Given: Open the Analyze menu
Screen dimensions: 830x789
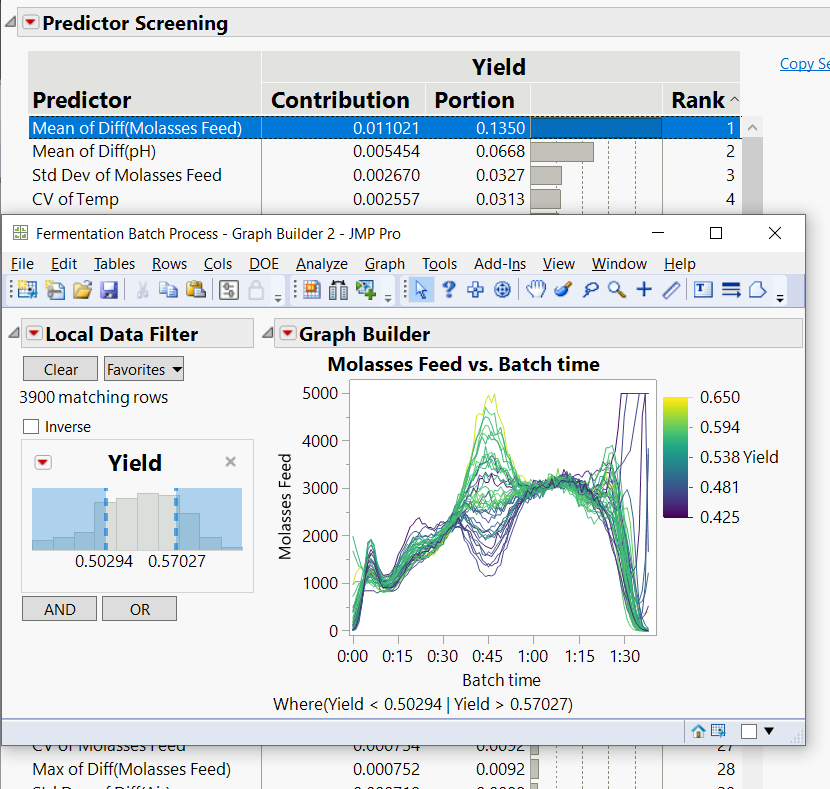Looking at the screenshot, I should pos(321,264).
